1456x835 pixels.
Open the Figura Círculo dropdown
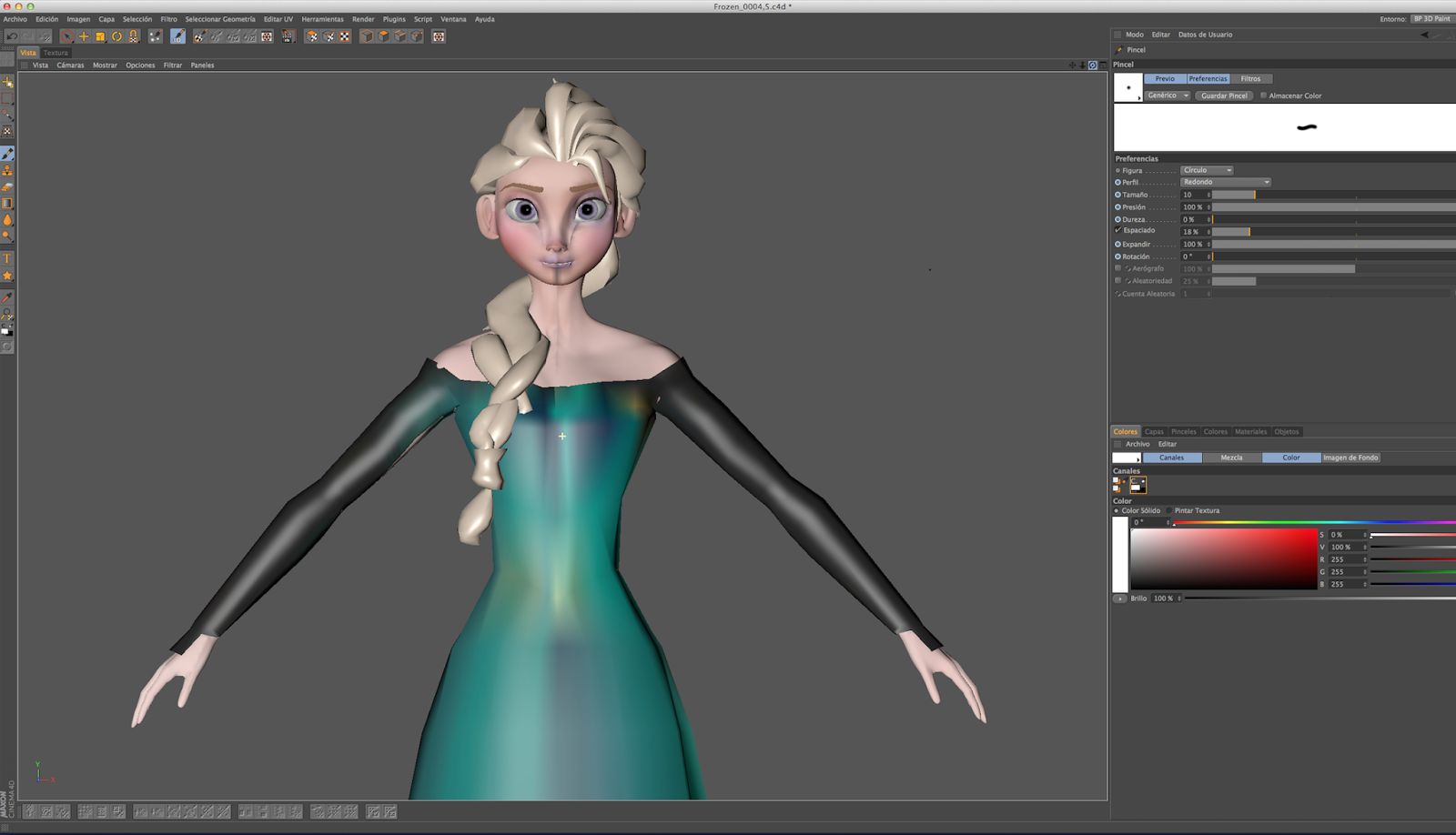pos(1208,170)
